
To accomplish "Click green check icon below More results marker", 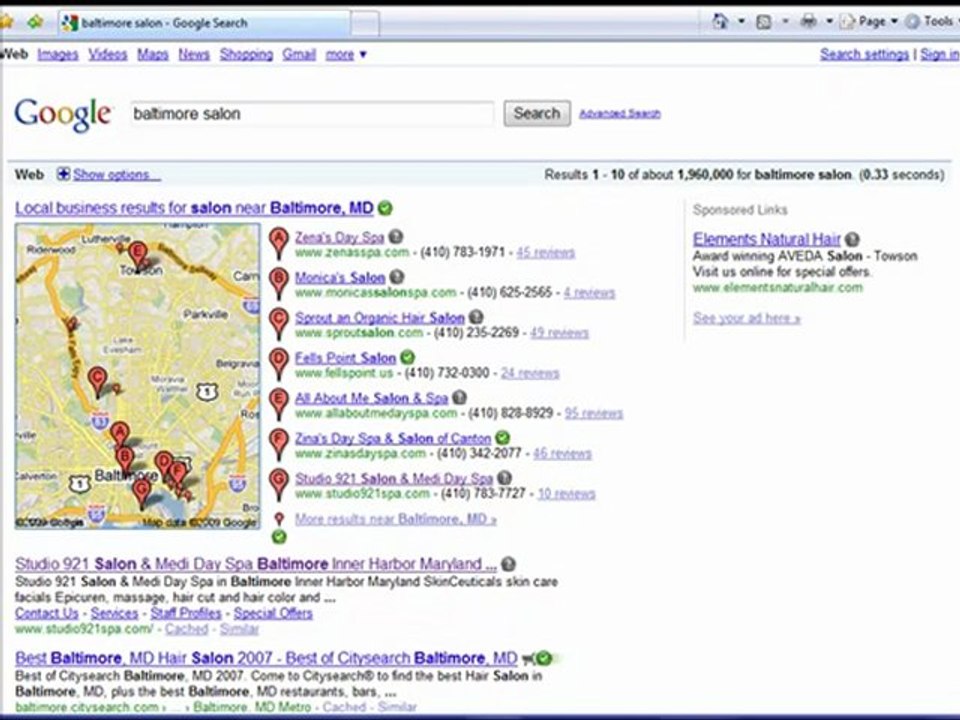I will (279, 537).
